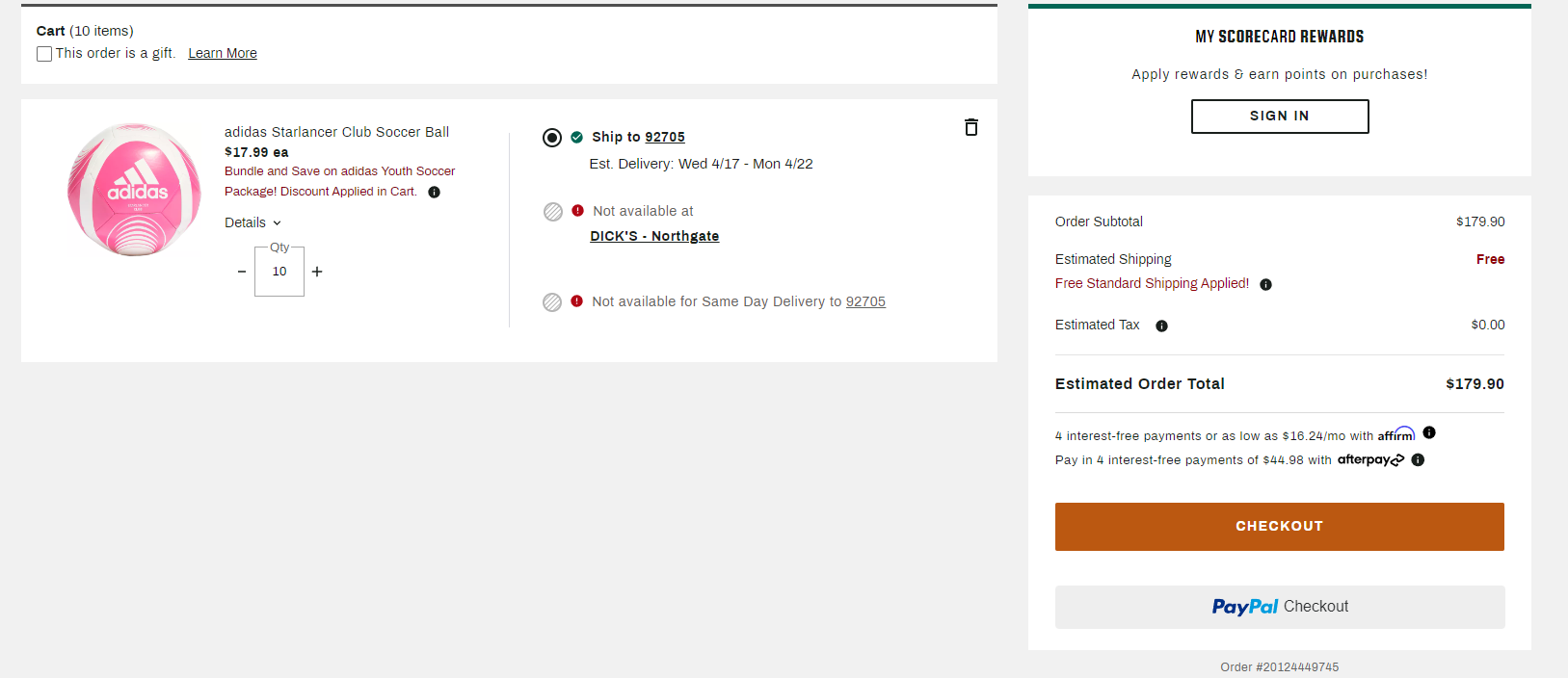Pay with the PayPal Checkout button

coord(1280,607)
